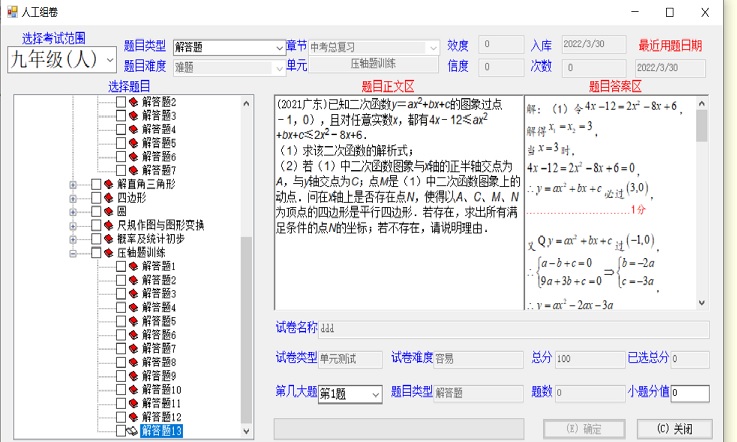Click the book icon beside 尺规作图与图形变换
The width and height of the screenshot is (737, 442).
tap(109, 225)
